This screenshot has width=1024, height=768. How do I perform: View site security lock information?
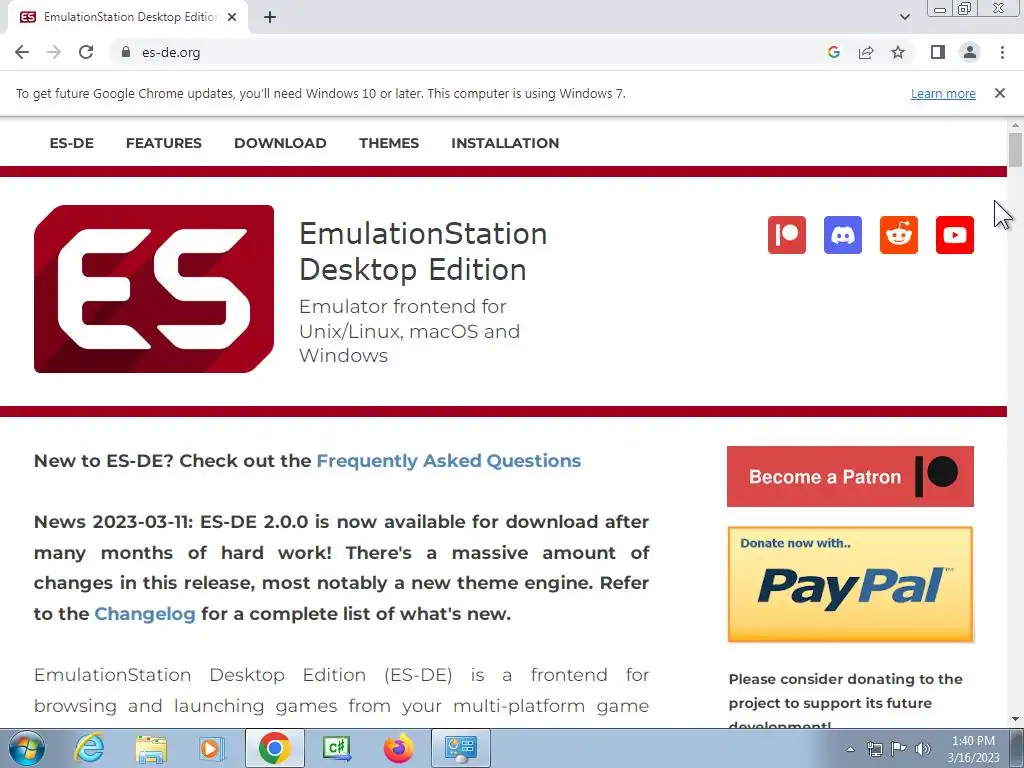[x=126, y=52]
